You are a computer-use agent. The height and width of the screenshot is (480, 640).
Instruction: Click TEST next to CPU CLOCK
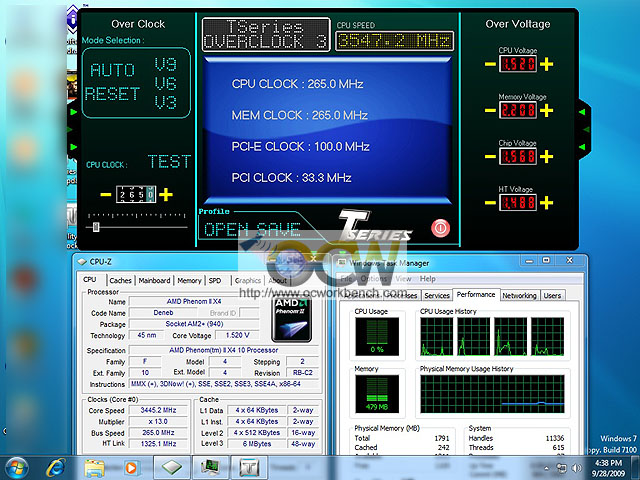tap(169, 162)
